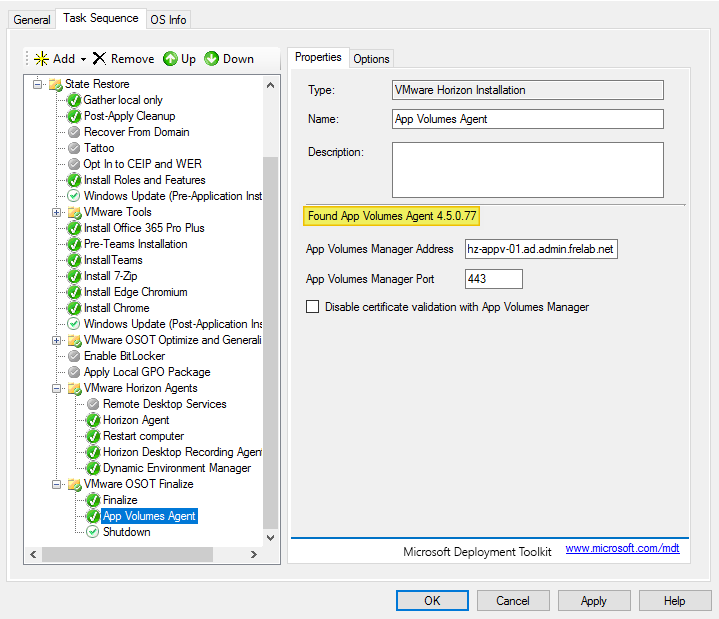719x619 pixels.
Task: Expand VMware OSOT Optimize and Generalize group
Action: coord(57,340)
